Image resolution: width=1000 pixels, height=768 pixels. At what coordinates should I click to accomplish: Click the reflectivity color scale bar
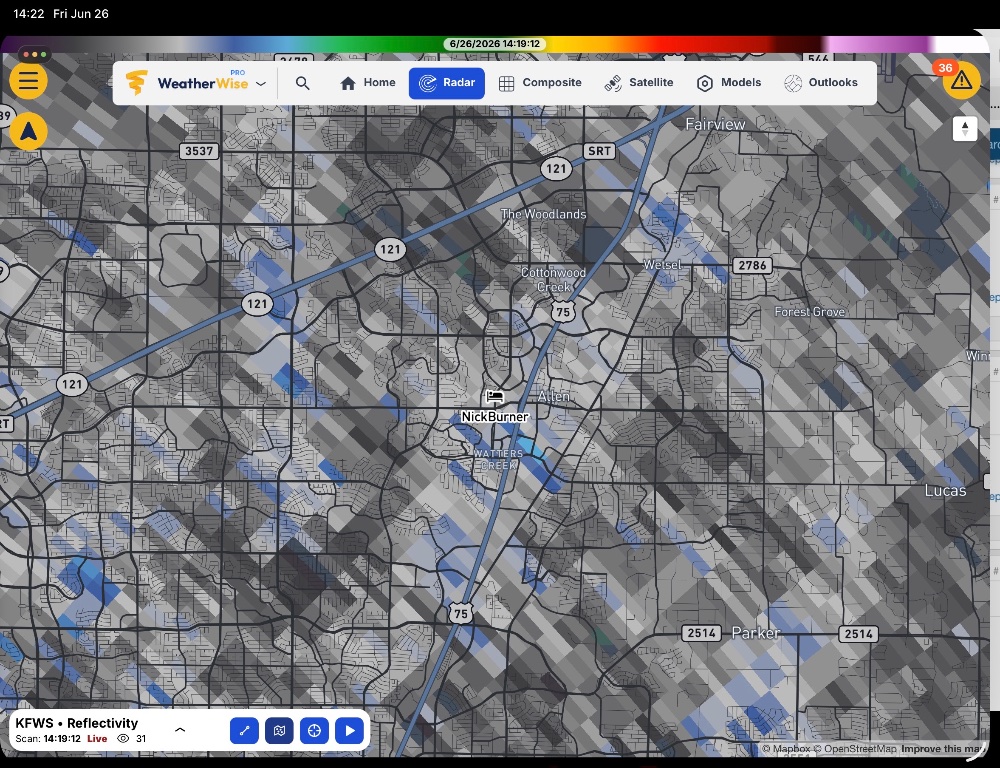pyautogui.click(x=494, y=44)
